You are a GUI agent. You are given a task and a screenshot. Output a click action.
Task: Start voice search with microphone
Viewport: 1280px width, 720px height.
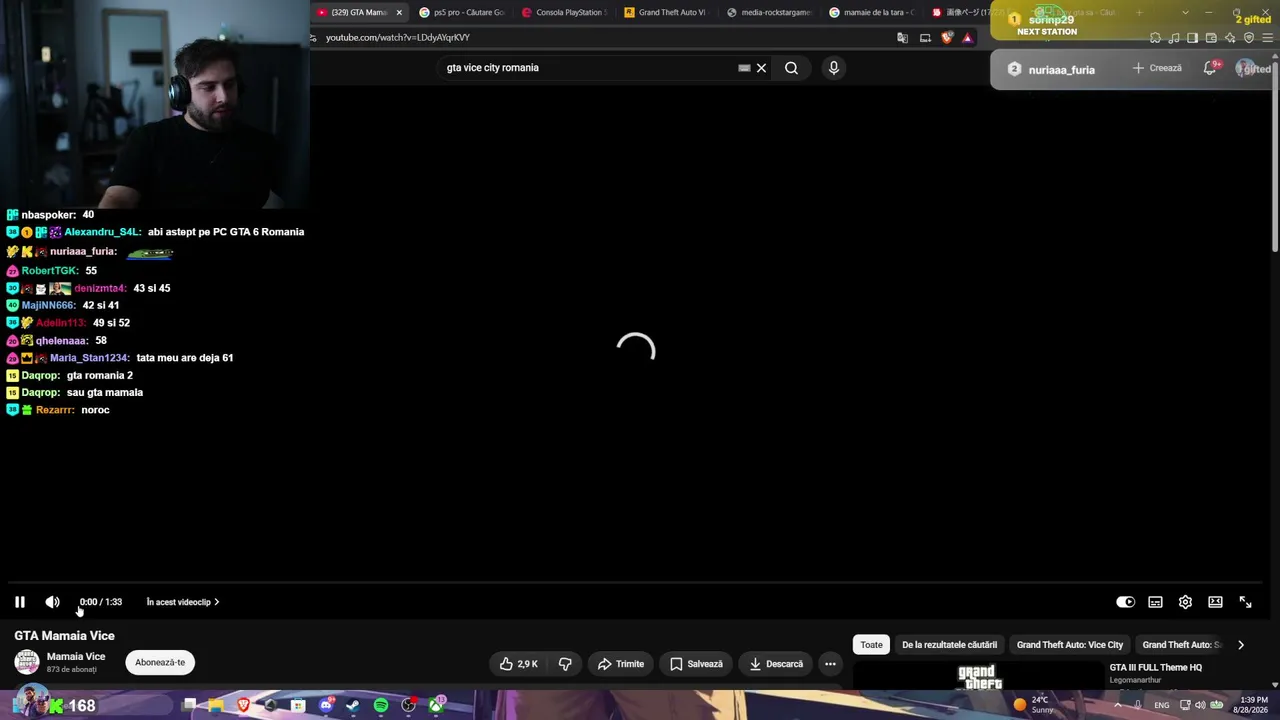click(x=834, y=68)
